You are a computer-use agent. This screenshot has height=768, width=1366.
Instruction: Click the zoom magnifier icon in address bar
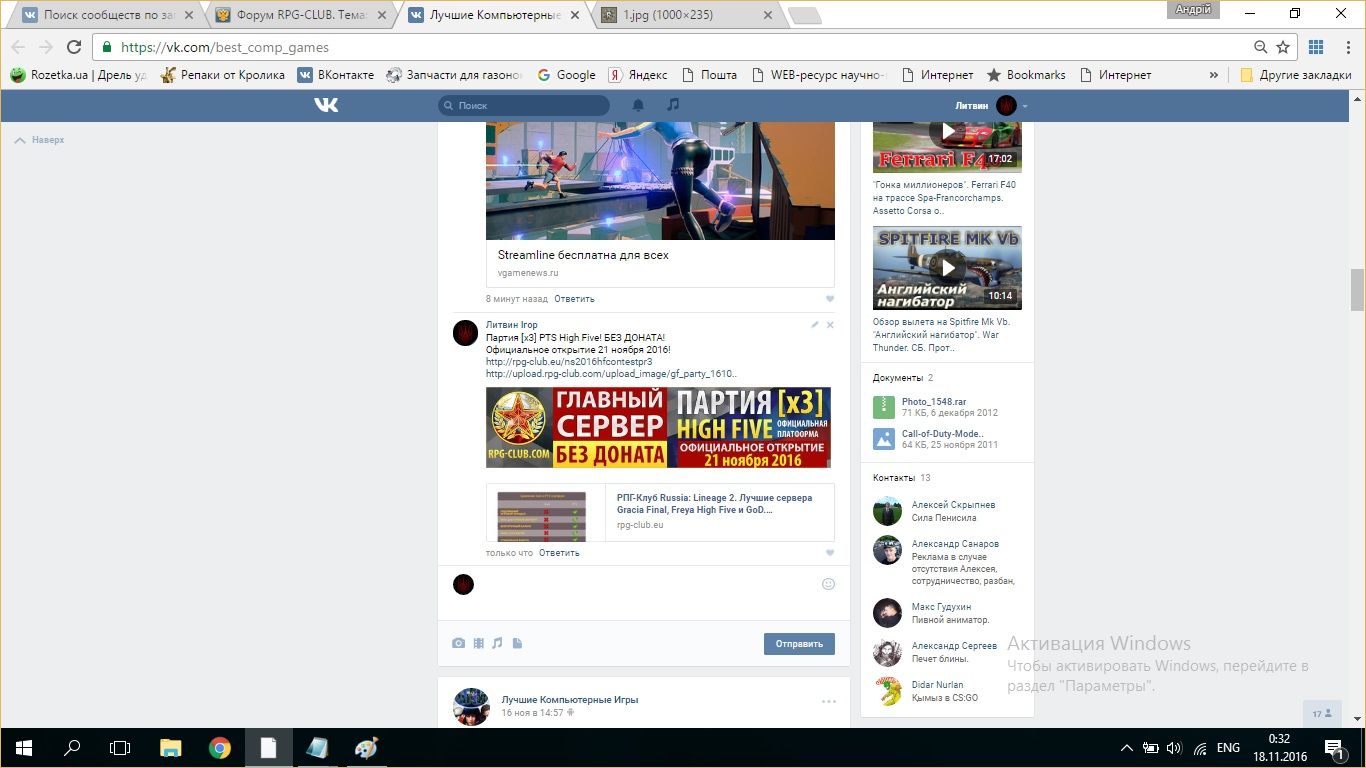(1261, 47)
